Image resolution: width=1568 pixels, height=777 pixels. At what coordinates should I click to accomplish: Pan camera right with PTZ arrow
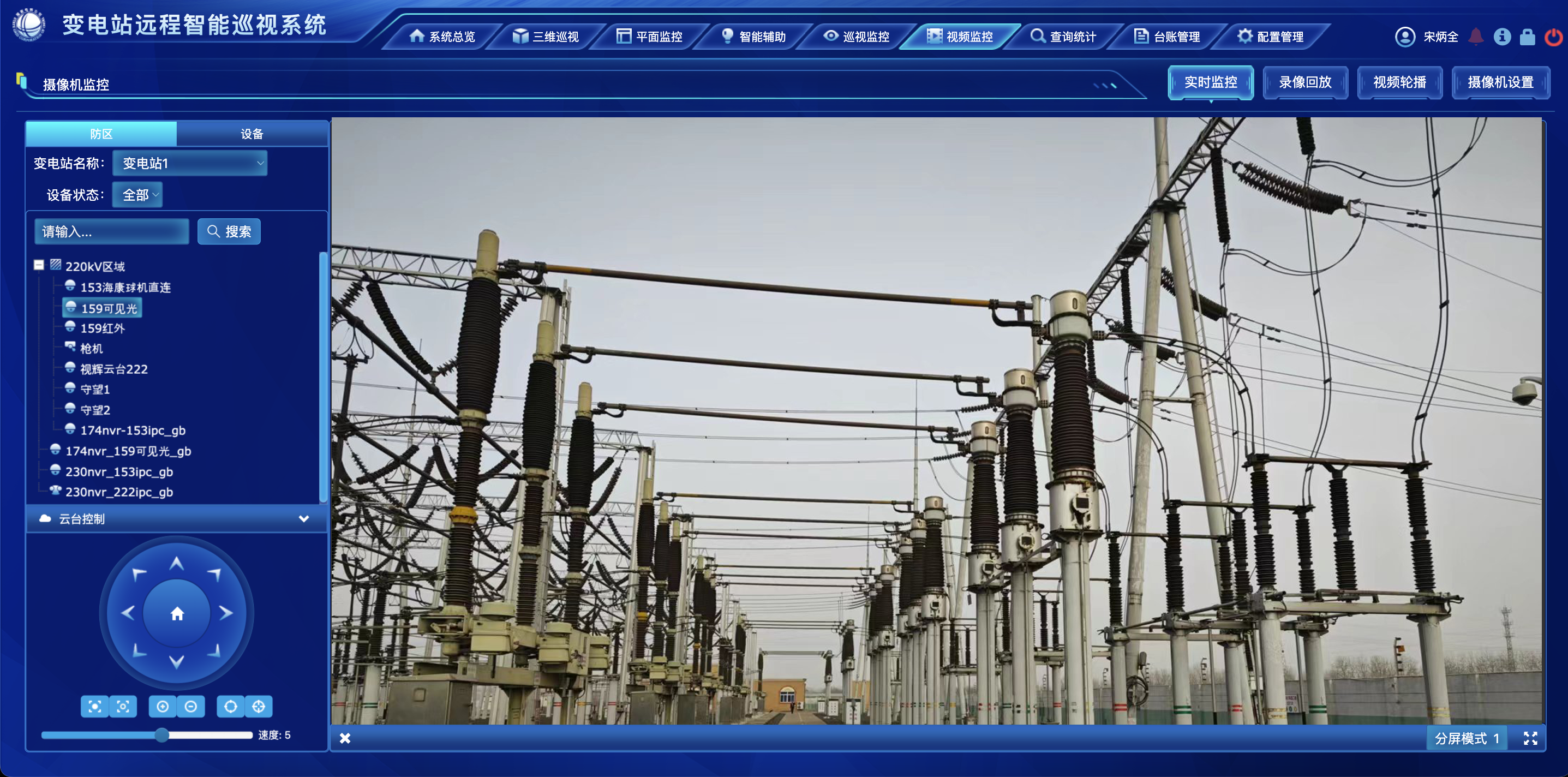click(x=226, y=613)
